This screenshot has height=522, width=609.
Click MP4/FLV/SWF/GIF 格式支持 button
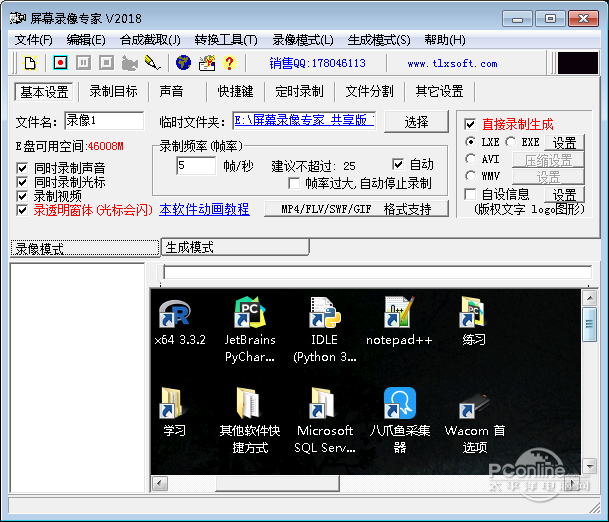[356, 209]
